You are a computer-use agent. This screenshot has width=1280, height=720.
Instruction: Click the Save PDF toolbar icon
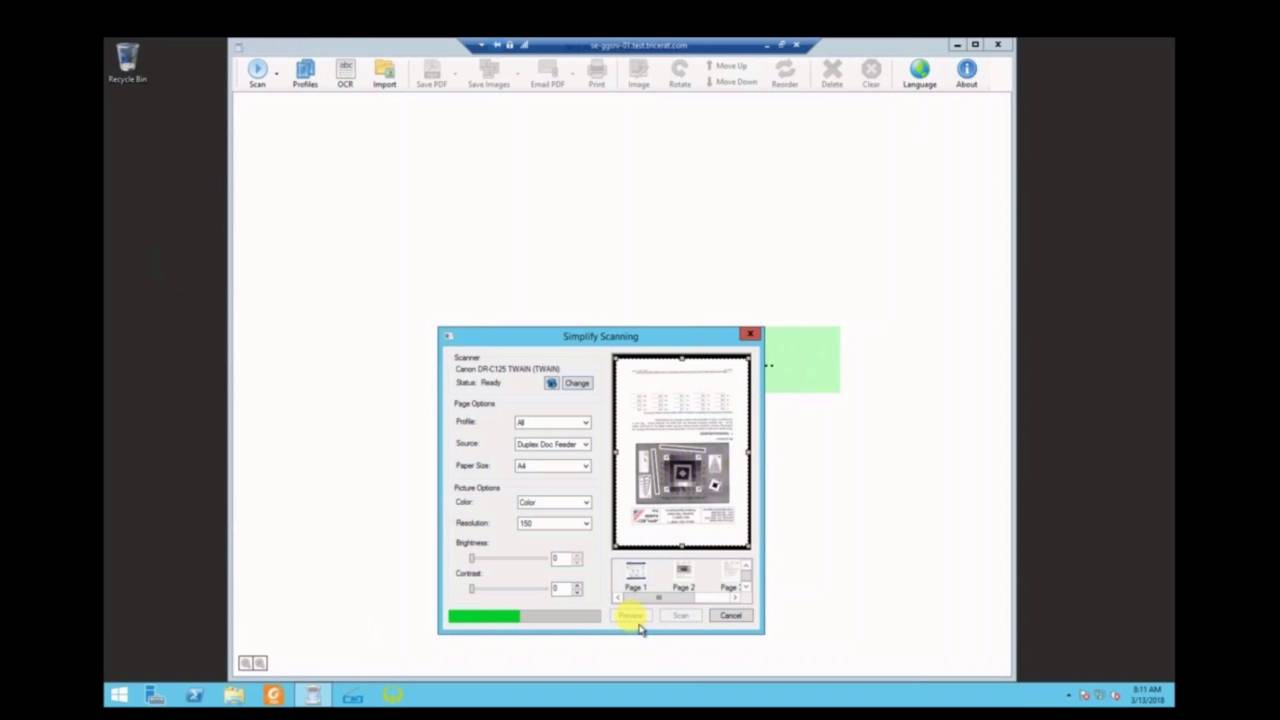coord(431,73)
